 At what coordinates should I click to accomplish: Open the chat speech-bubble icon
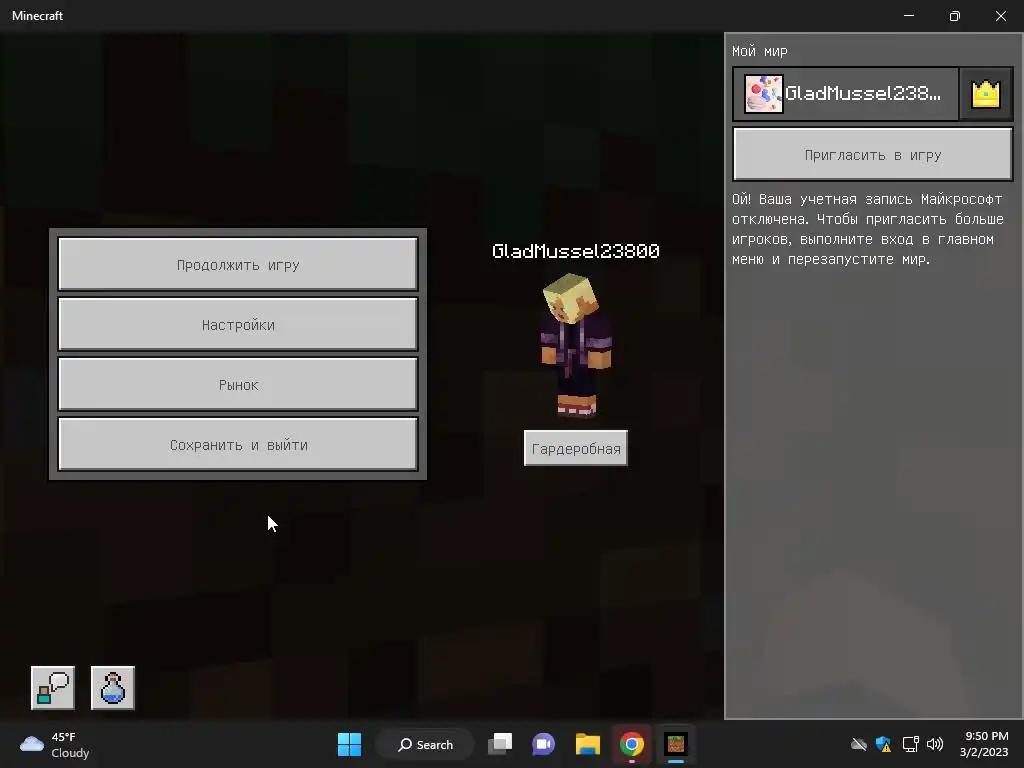coord(53,688)
